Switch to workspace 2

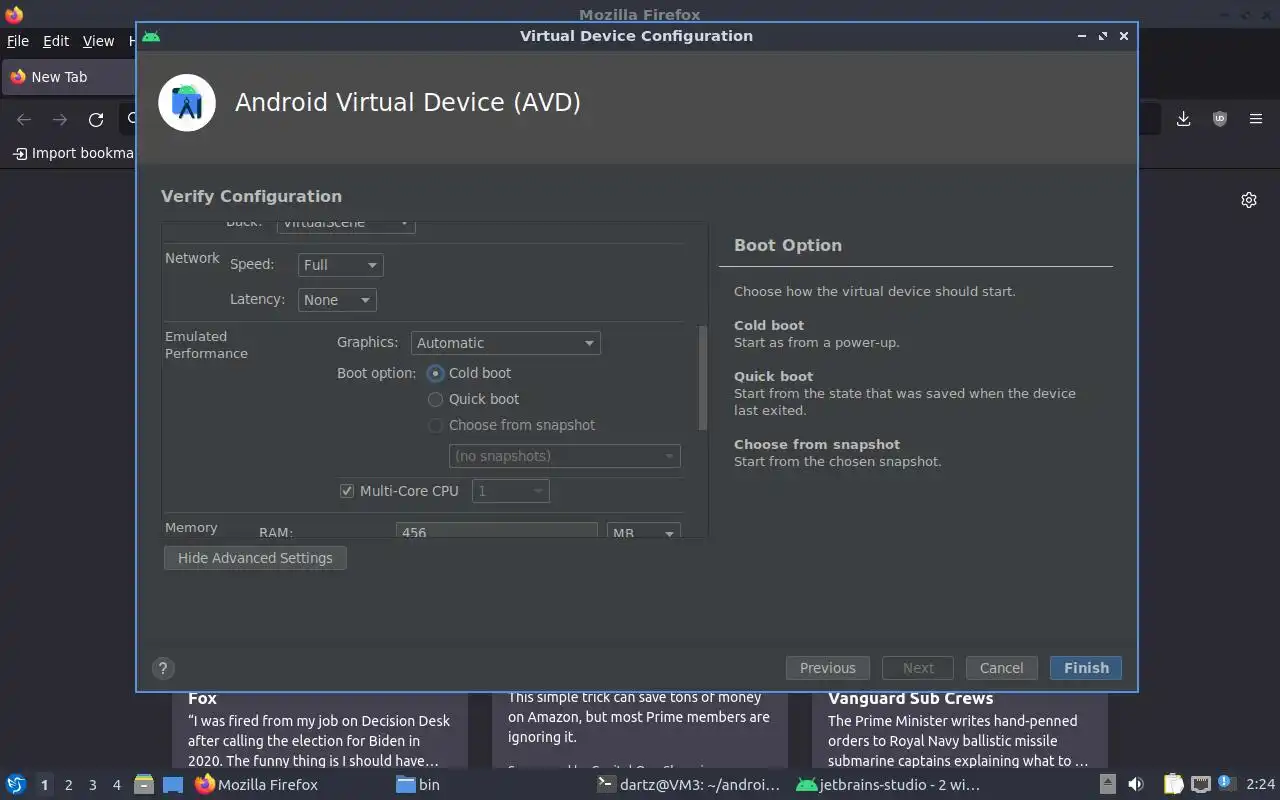pyautogui.click(x=68, y=785)
